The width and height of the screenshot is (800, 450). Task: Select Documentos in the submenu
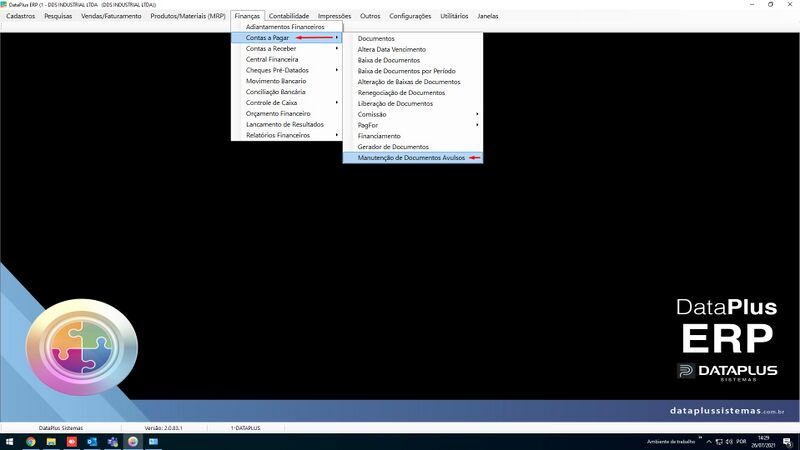(413, 38)
